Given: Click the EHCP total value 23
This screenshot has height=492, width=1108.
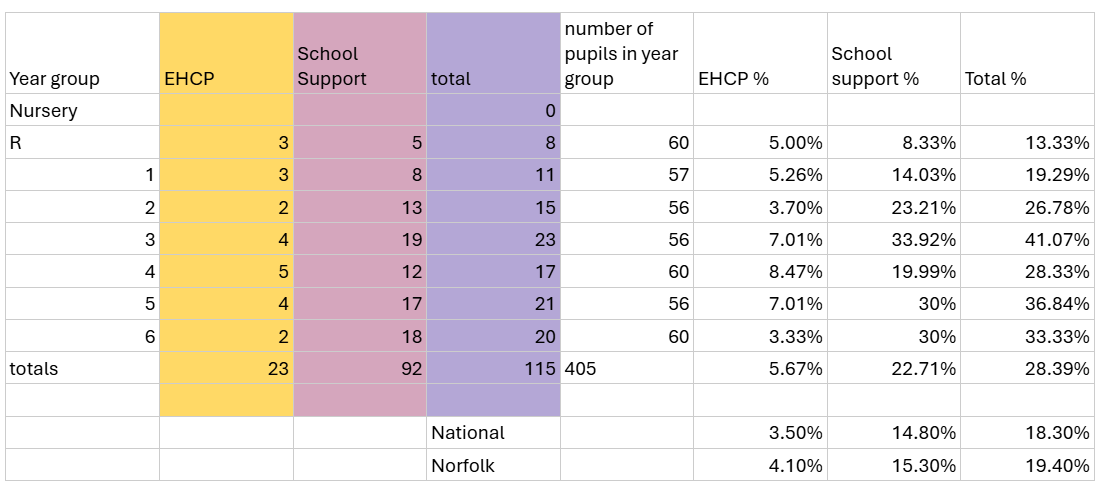Looking at the screenshot, I should coord(226,369).
